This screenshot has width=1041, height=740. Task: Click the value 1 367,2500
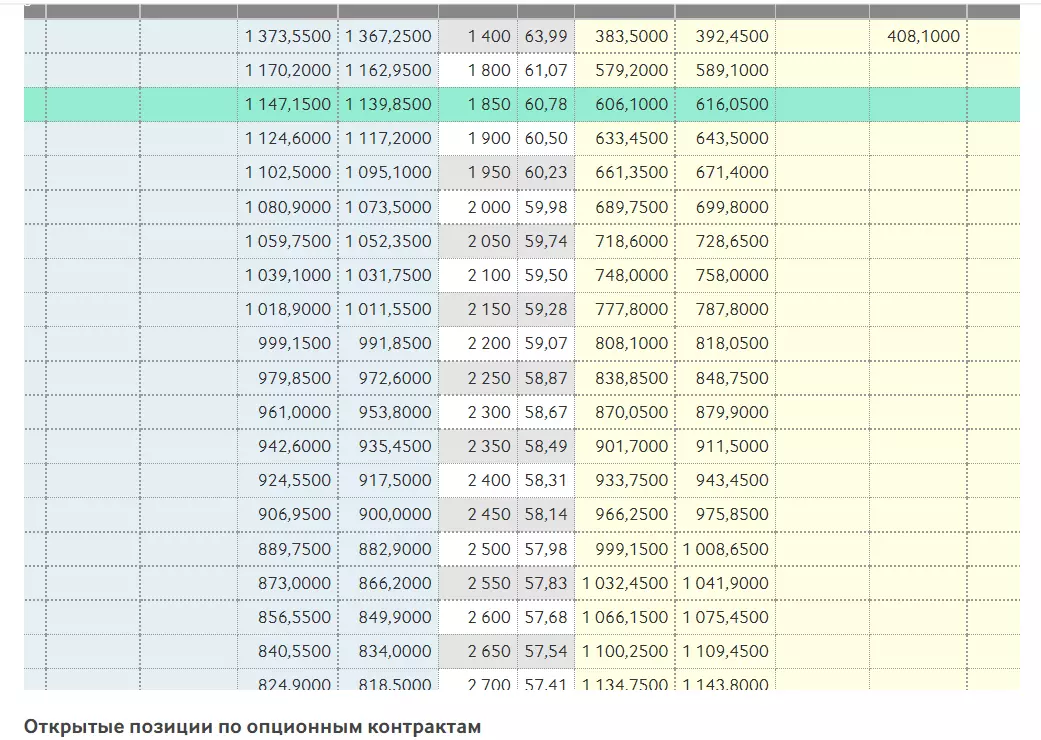tap(388, 37)
